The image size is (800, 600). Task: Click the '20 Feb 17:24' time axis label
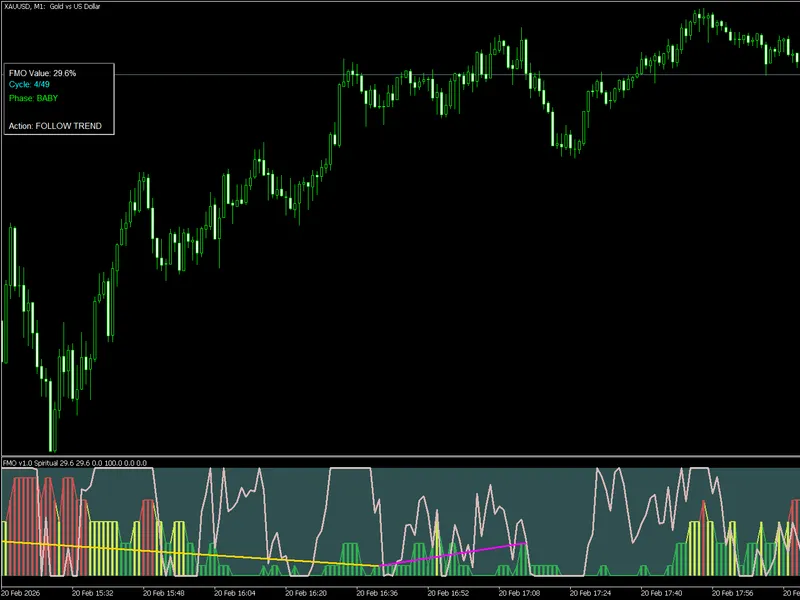pyautogui.click(x=591, y=593)
